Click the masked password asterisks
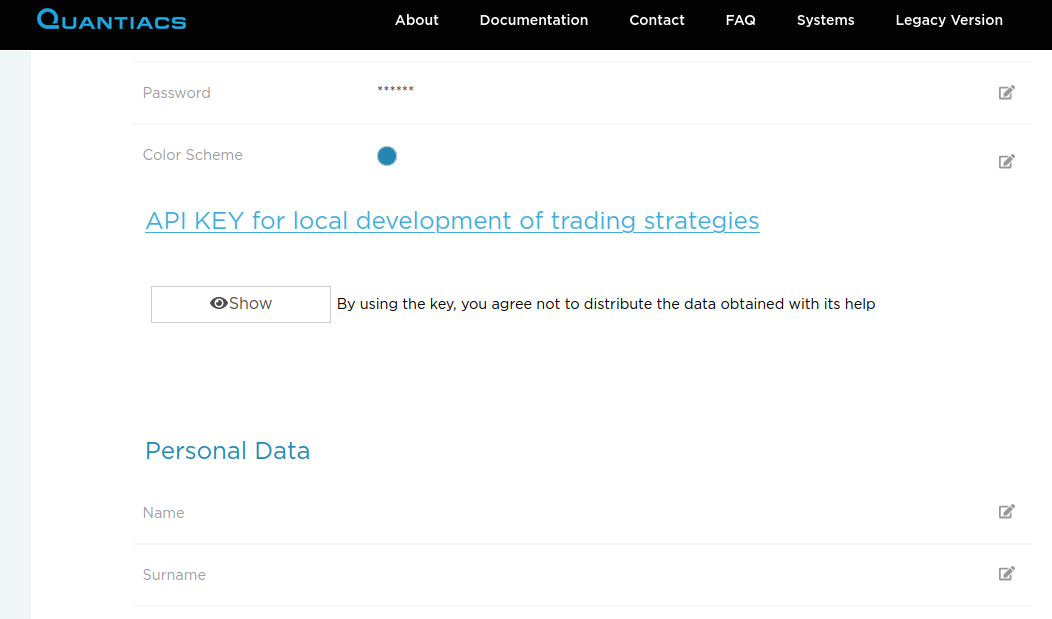 (395, 91)
